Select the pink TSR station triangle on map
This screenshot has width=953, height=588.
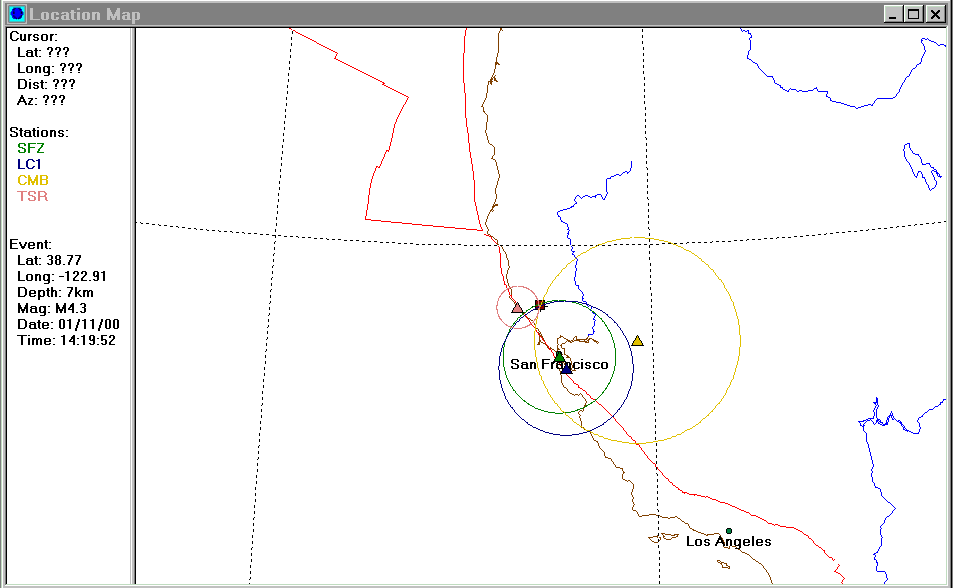pyautogui.click(x=517, y=308)
